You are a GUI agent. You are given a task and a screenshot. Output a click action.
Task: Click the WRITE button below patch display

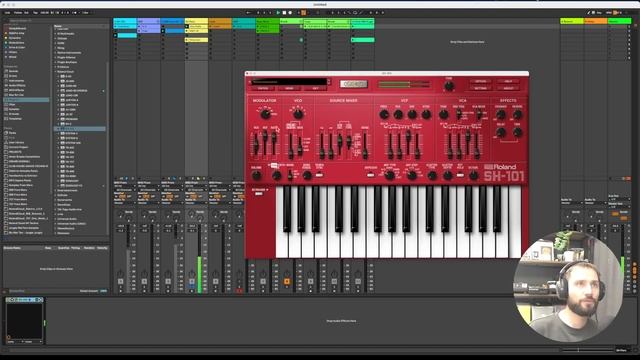289,88
